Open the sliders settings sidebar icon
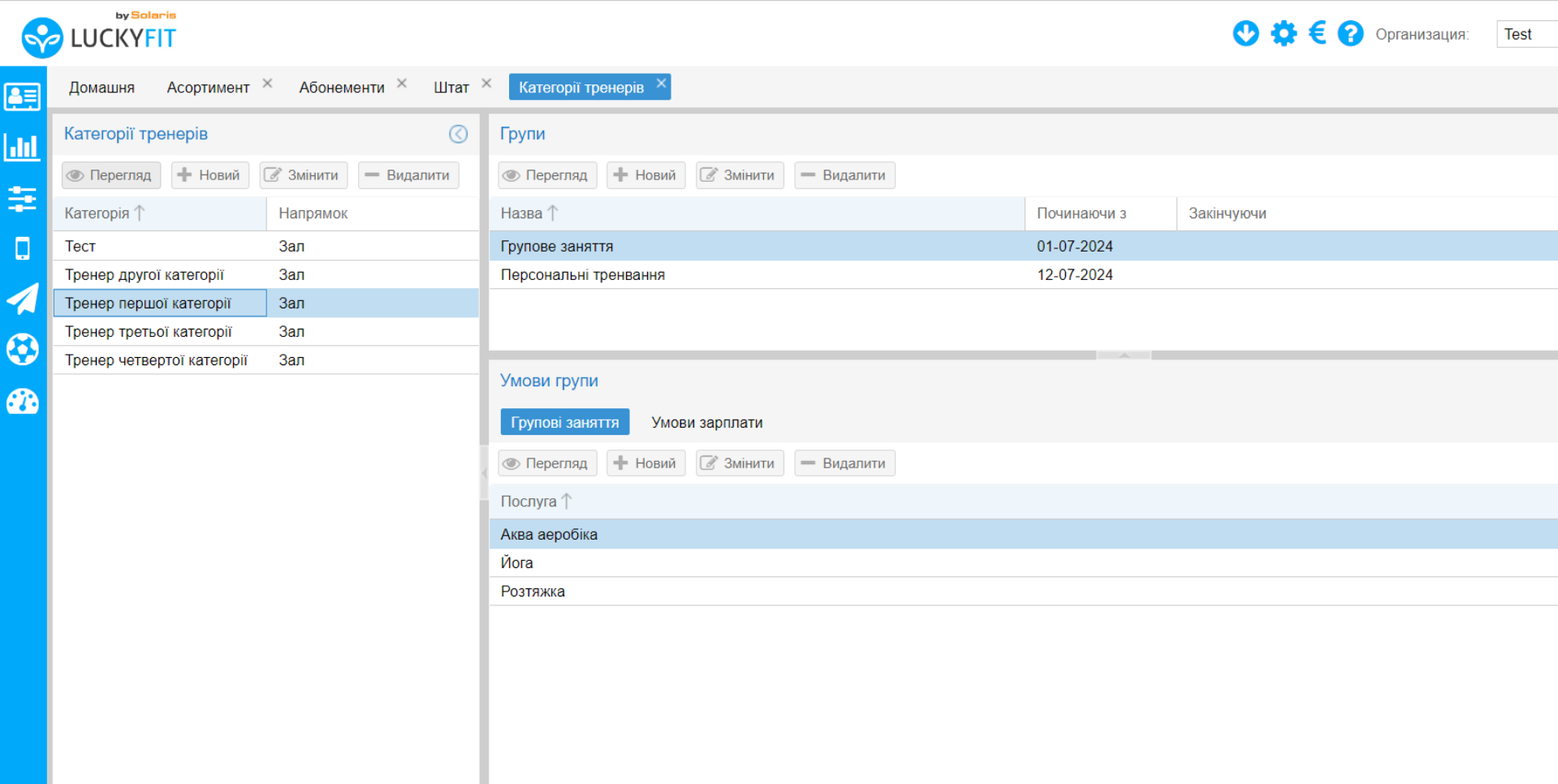Image resolution: width=1558 pixels, height=784 pixels. (x=23, y=198)
